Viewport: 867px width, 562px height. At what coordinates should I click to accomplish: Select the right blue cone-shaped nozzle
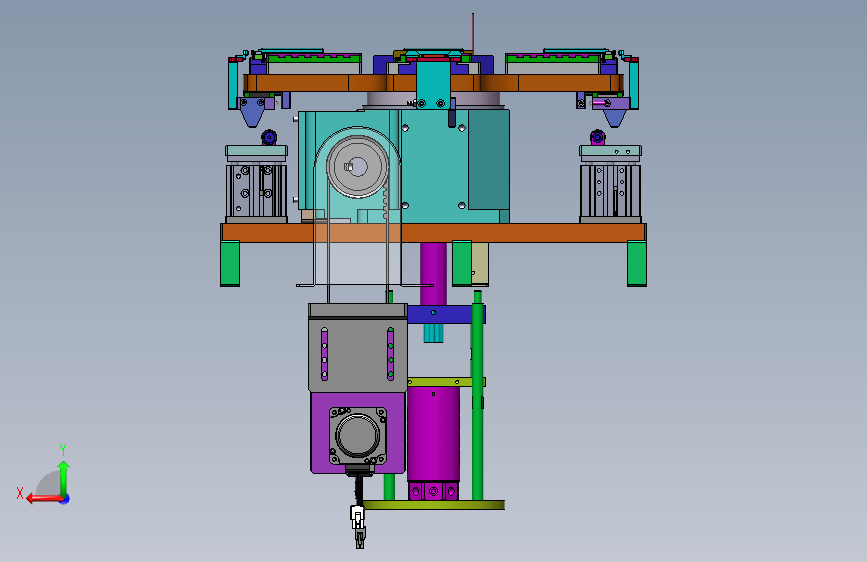click(614, 116)
